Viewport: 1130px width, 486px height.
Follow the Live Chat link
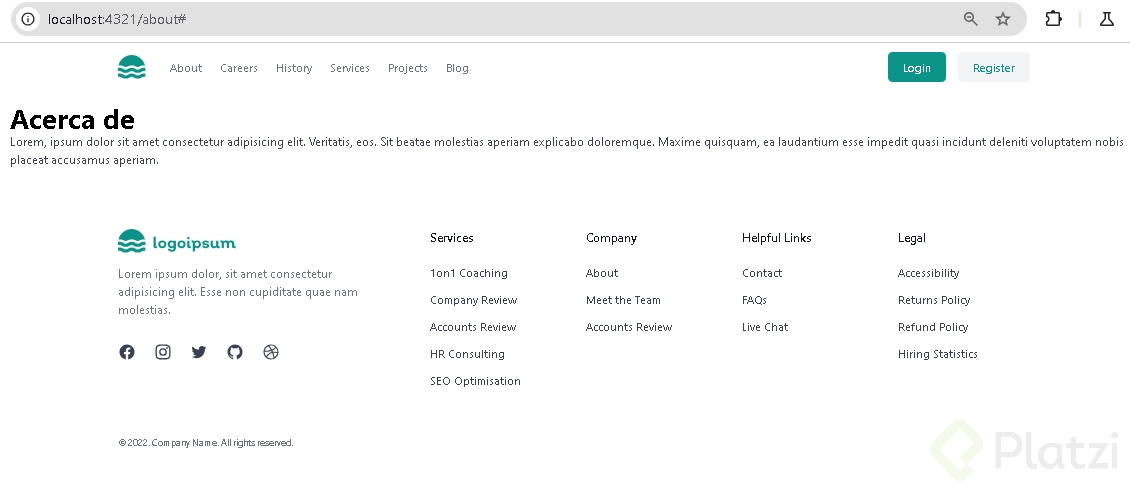[x=765, y=327]
